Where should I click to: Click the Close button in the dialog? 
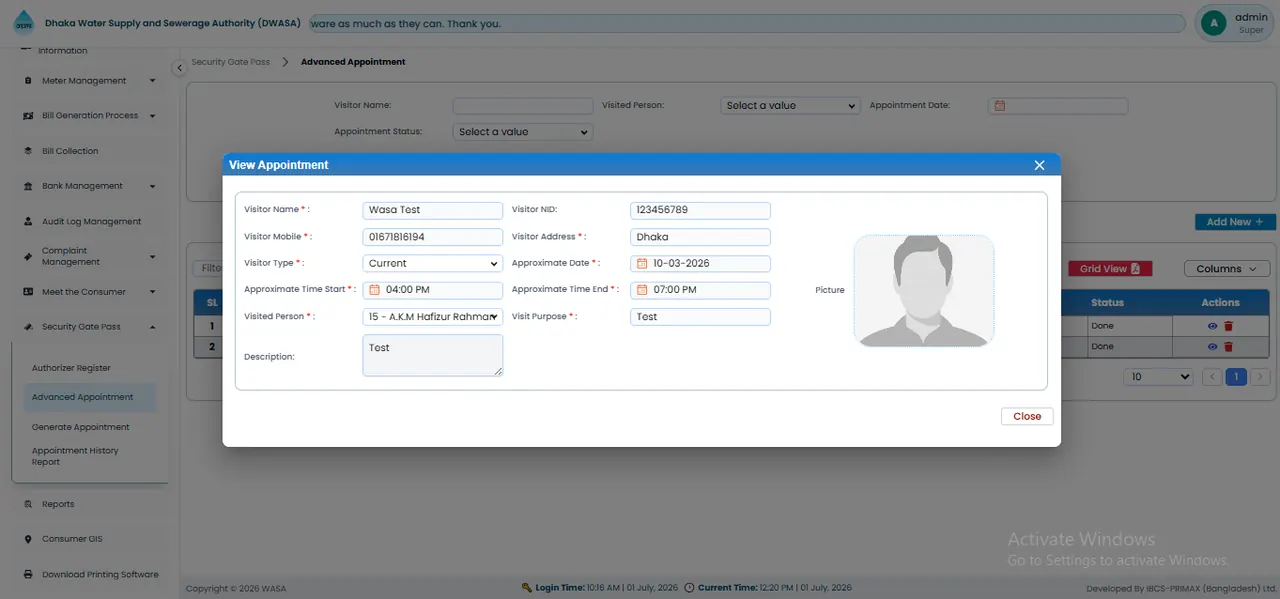click(1027, 416)
